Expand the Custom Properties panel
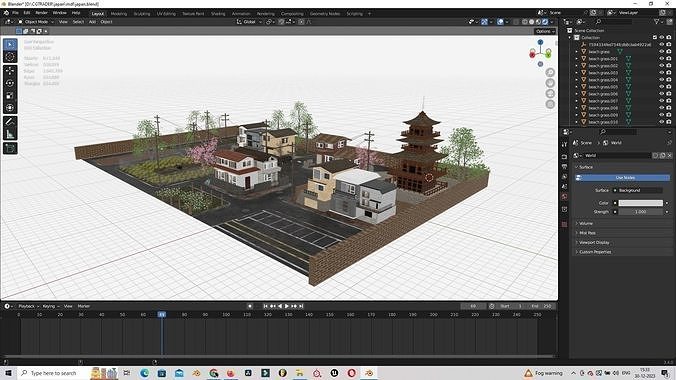 pyautogui.click(x=595, y=252)
